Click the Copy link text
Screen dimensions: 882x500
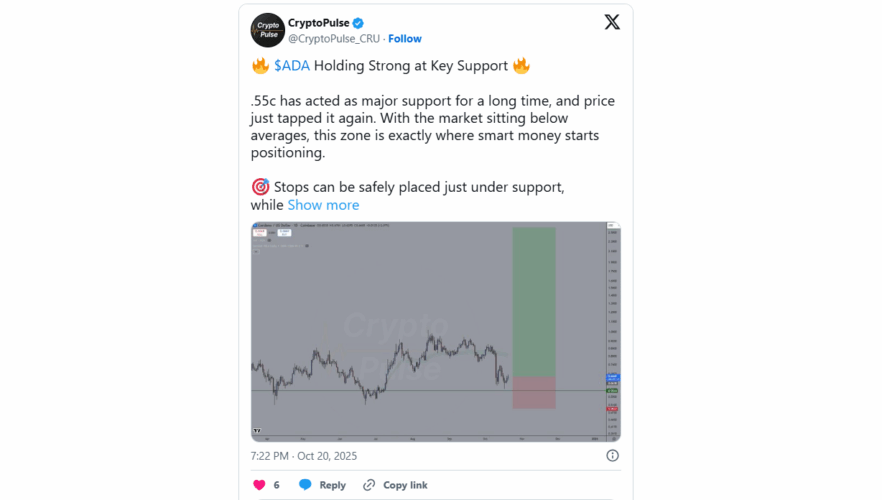click(405, 485)
